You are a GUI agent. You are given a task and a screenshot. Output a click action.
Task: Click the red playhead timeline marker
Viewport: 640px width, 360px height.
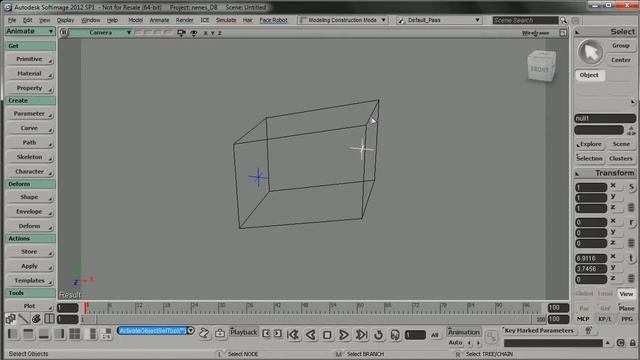click(86, 308)
